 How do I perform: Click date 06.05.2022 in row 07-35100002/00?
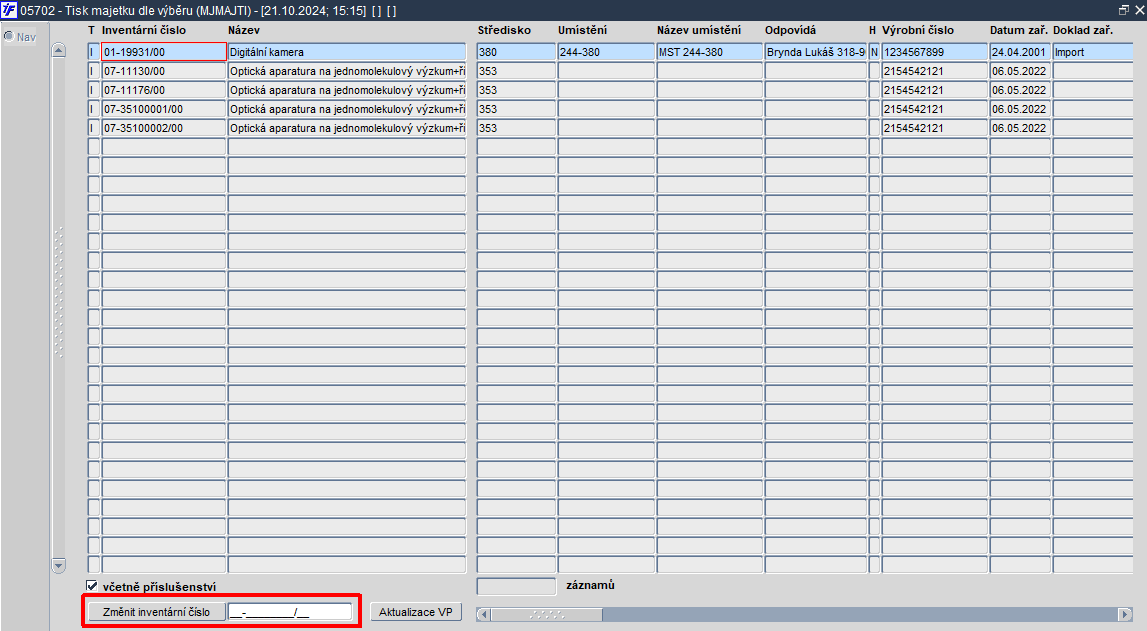[1020, 128]
